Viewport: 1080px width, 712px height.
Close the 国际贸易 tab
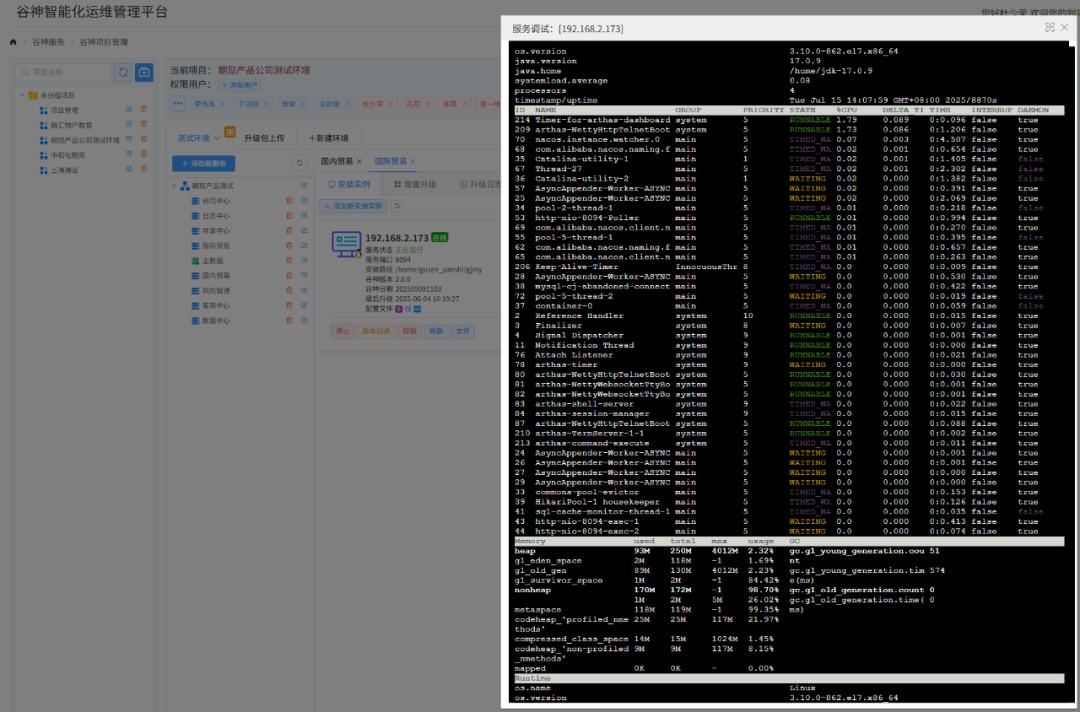click(x=413, y=162)
